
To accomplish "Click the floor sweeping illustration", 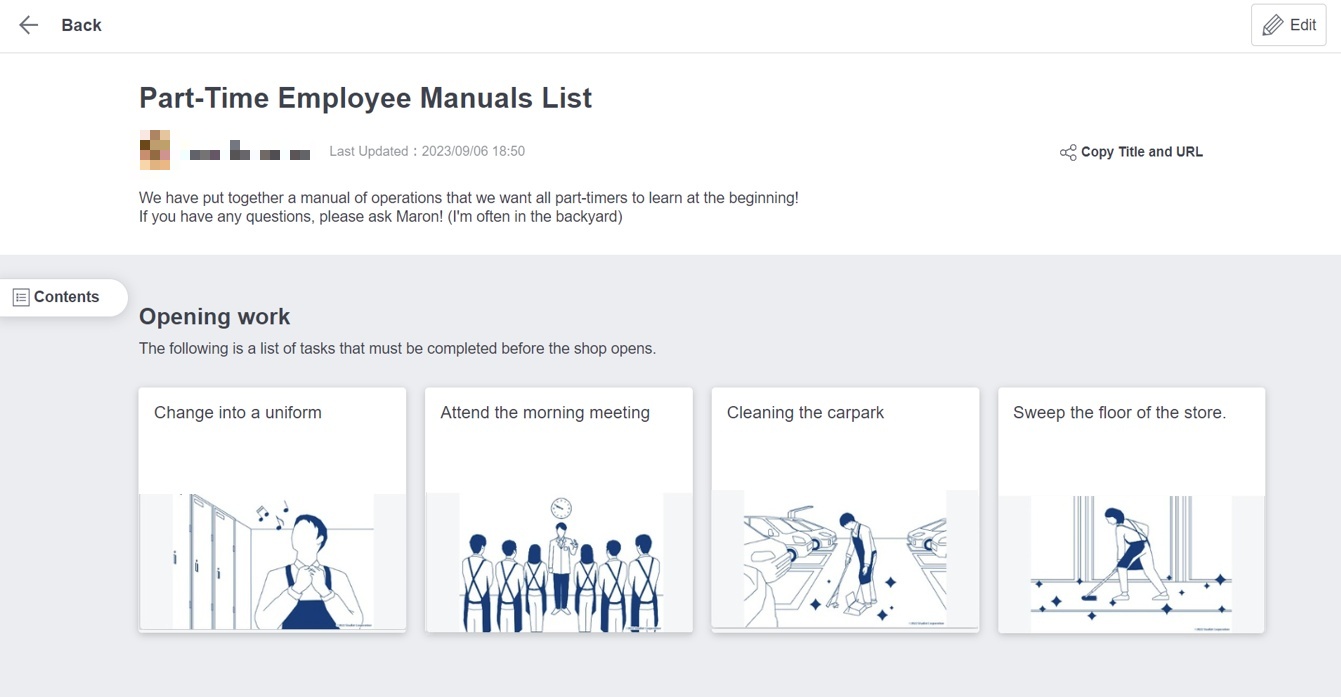I will pos(1131,563).
